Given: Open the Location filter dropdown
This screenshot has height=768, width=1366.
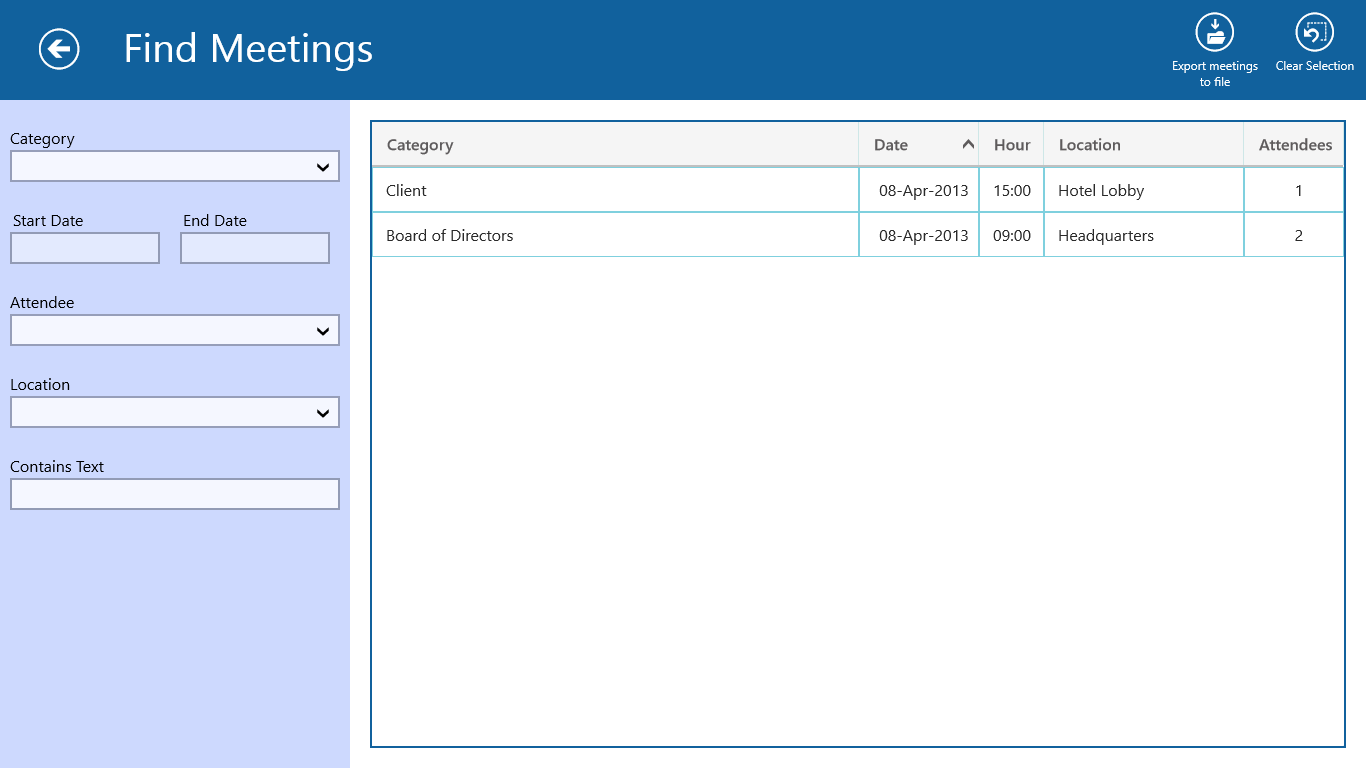Looking at the screenshot, I should [174, 412].
